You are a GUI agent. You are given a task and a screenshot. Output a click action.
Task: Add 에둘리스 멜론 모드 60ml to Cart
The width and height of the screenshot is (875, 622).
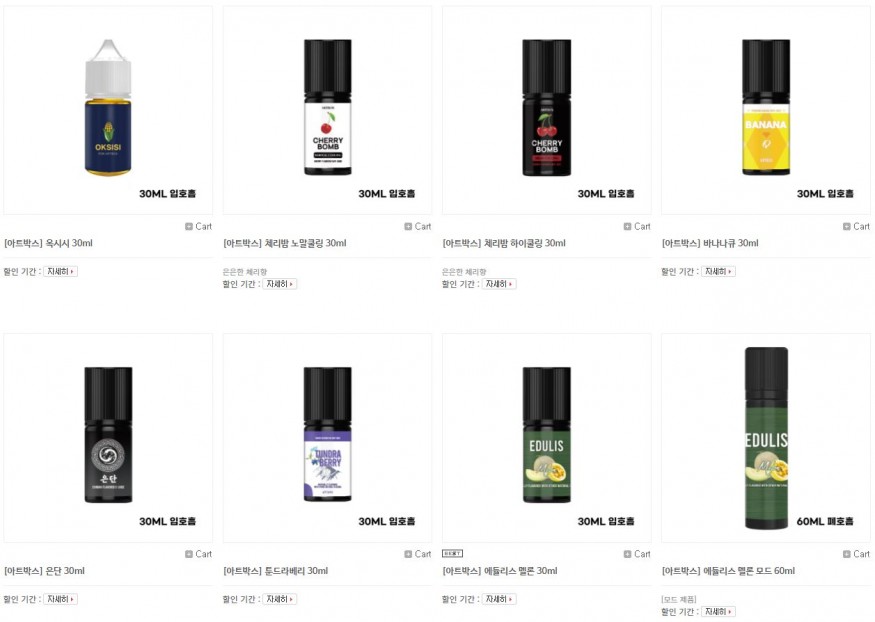[857, 554]
